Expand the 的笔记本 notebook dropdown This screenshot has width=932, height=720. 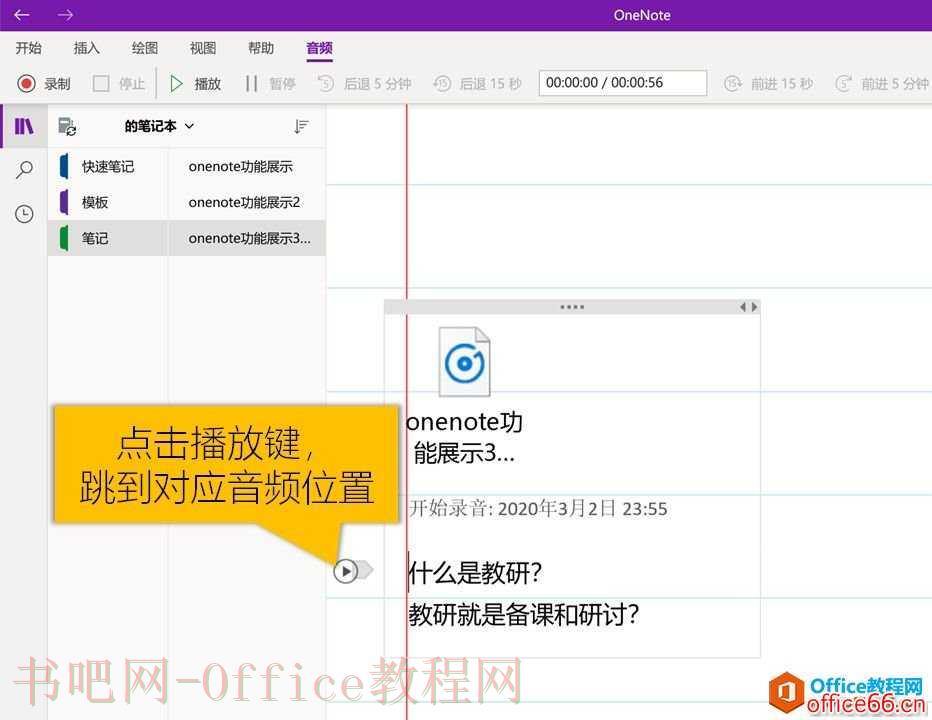(159, 126)
